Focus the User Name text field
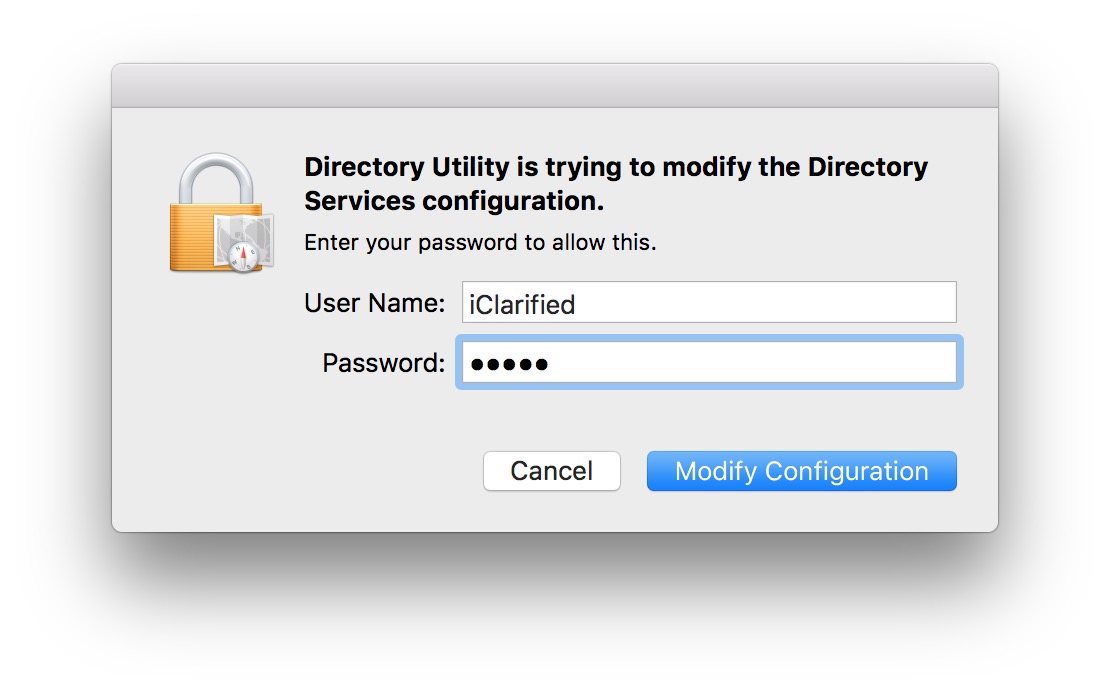Viewport: 1110px width, 692px height. [708, 303]
